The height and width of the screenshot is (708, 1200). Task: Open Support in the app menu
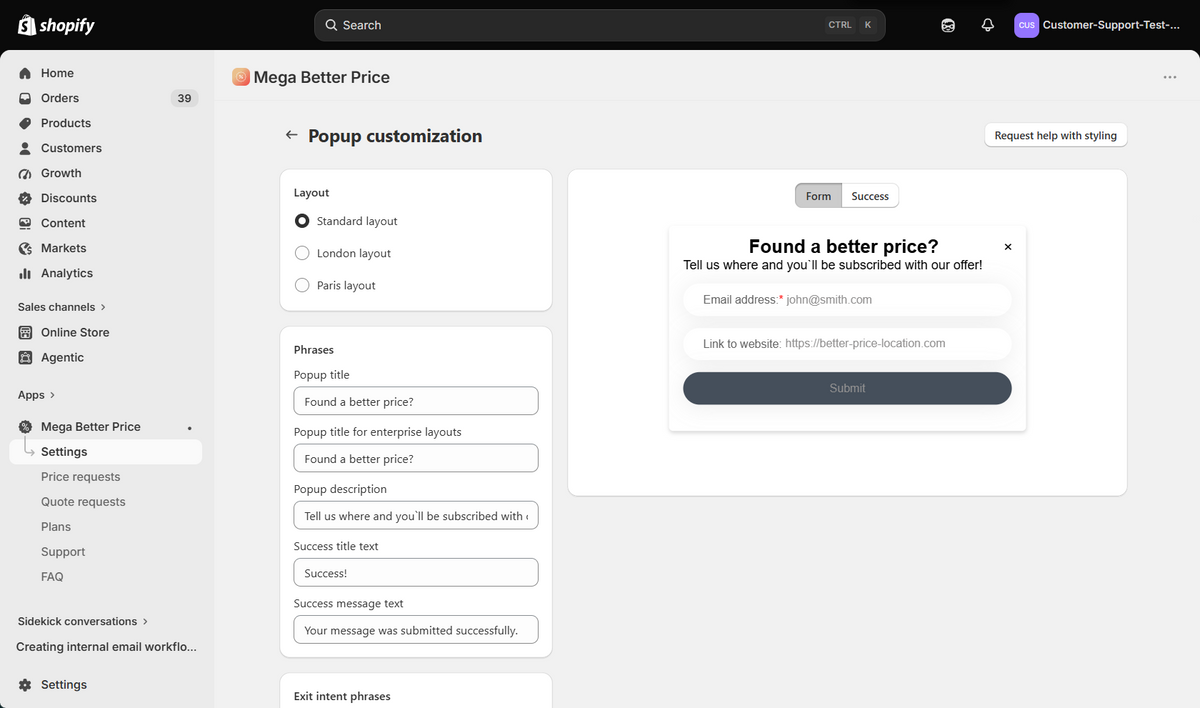pyautogui.click(x=63, y=552)
